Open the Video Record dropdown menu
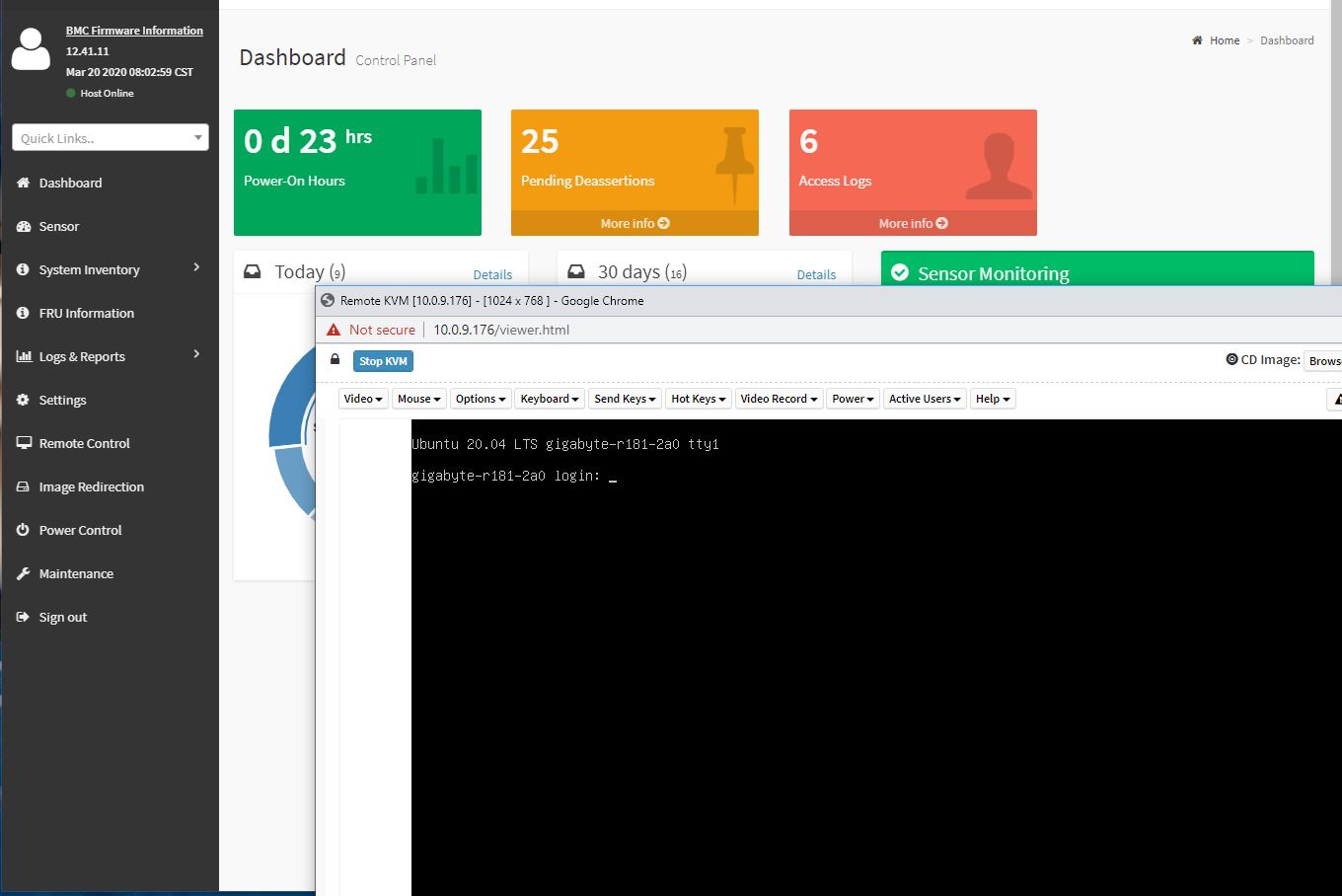 click(779, 399)
